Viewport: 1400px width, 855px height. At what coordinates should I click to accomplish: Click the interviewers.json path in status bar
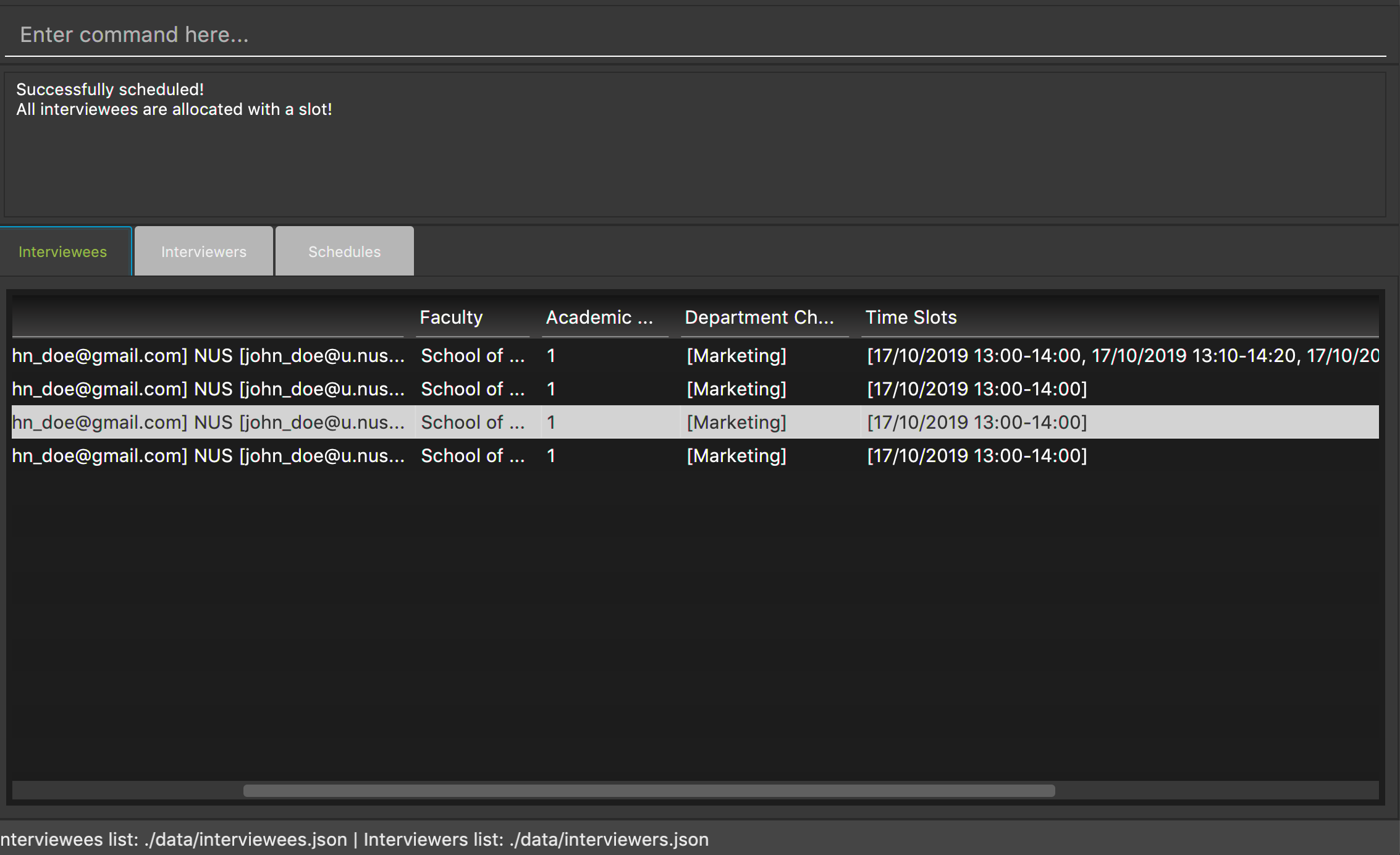tap(609, 840)
